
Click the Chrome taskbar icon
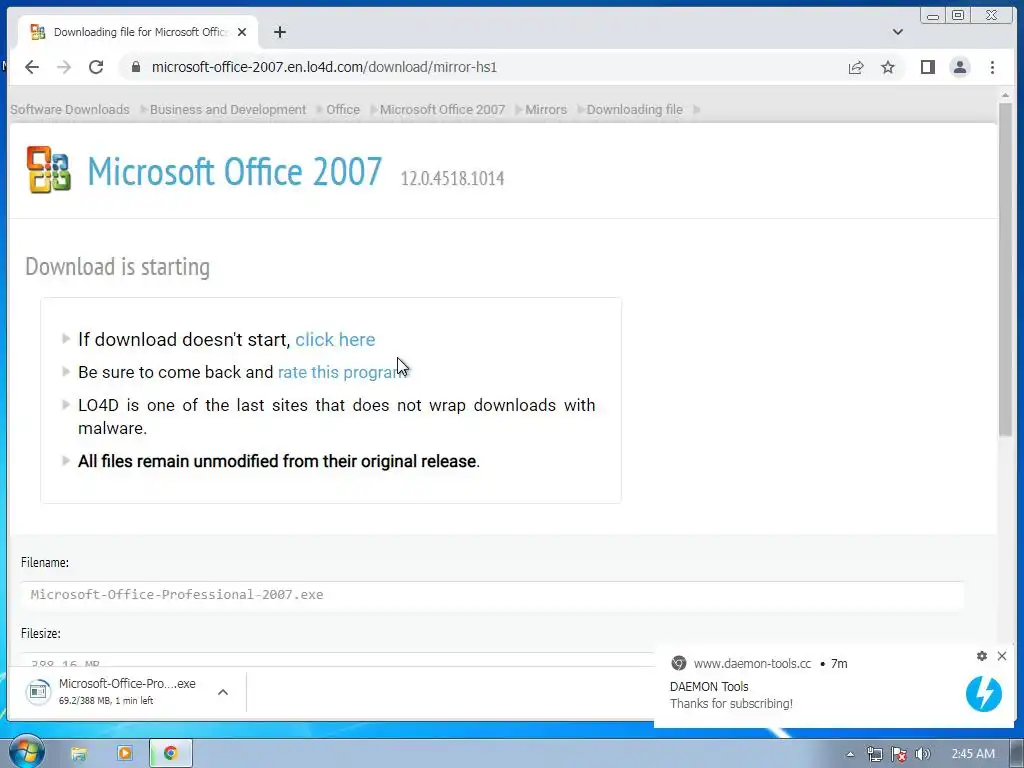[x=170, y=754]
